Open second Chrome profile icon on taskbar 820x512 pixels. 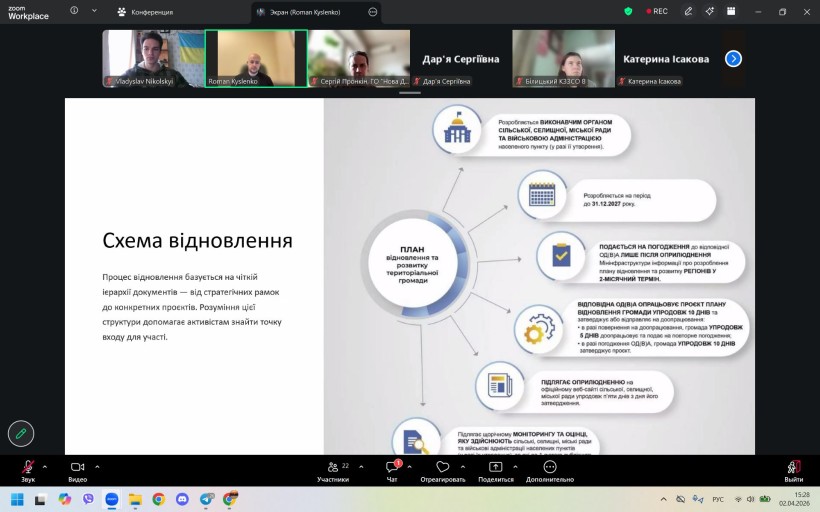pos(230,499)
